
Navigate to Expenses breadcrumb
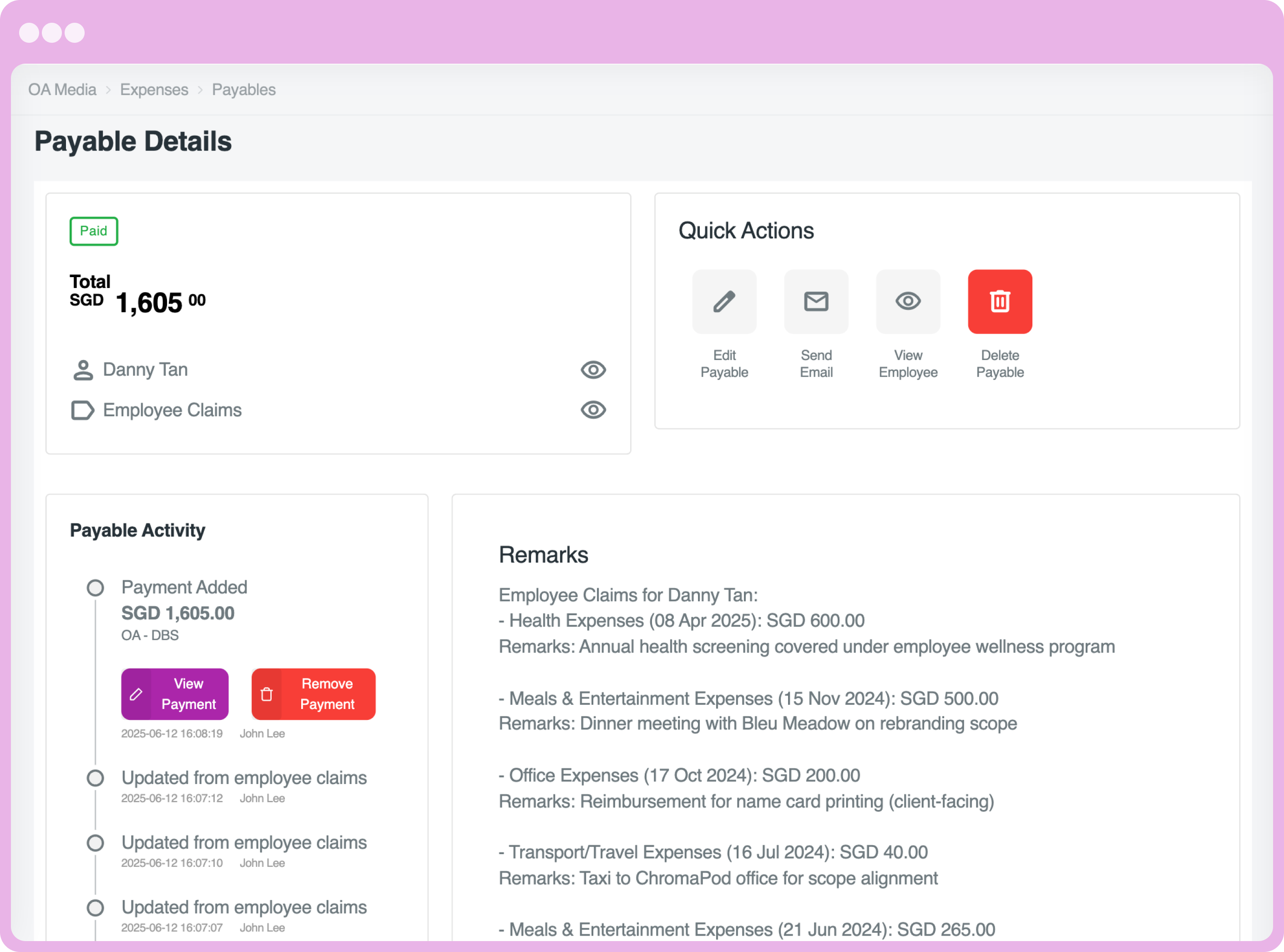(x=154, y=90)
